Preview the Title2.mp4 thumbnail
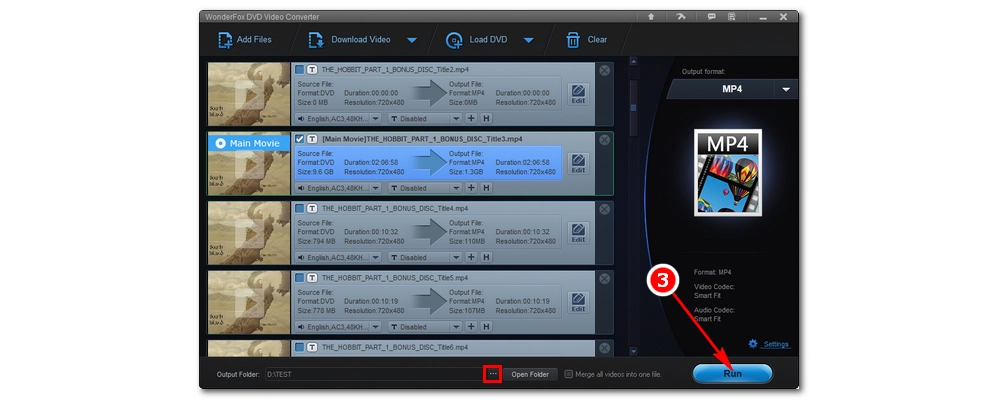The image size is (1000, 400). (x=249, y=94)
